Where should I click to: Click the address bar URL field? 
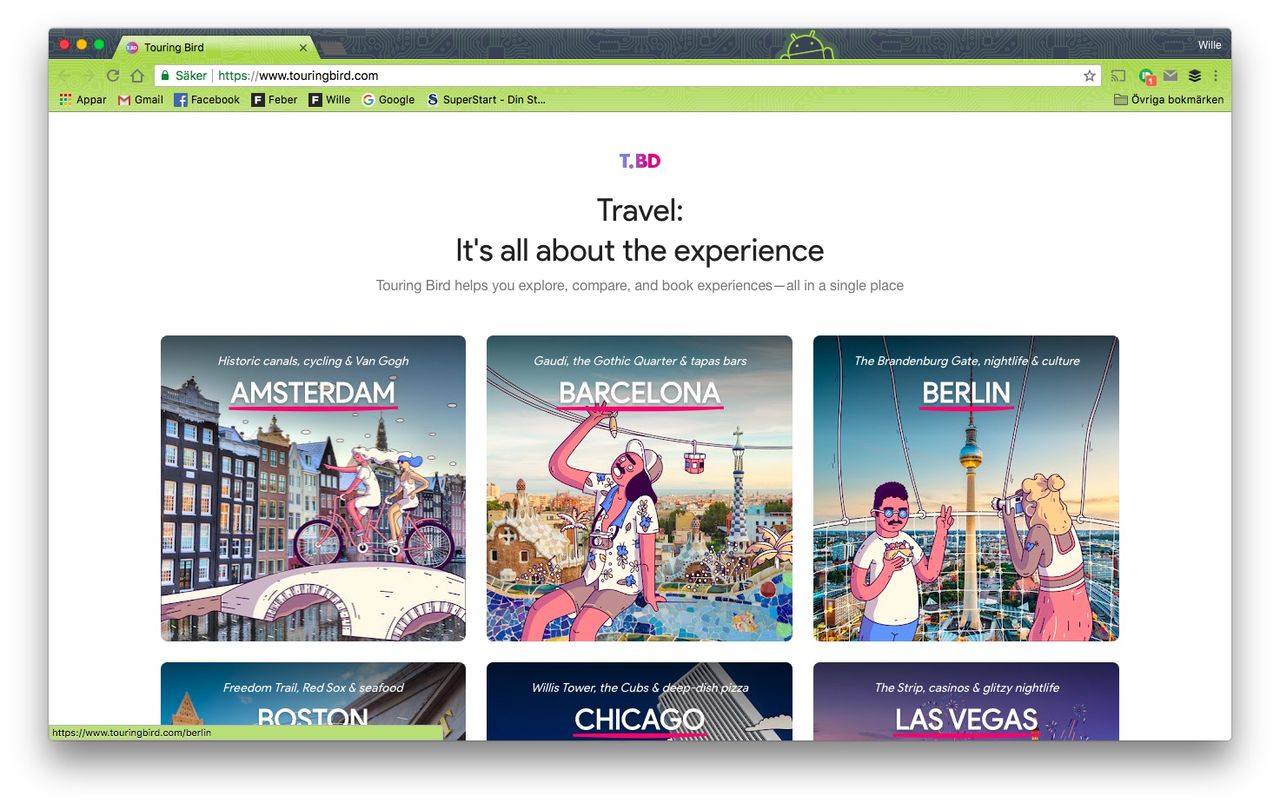627,76
